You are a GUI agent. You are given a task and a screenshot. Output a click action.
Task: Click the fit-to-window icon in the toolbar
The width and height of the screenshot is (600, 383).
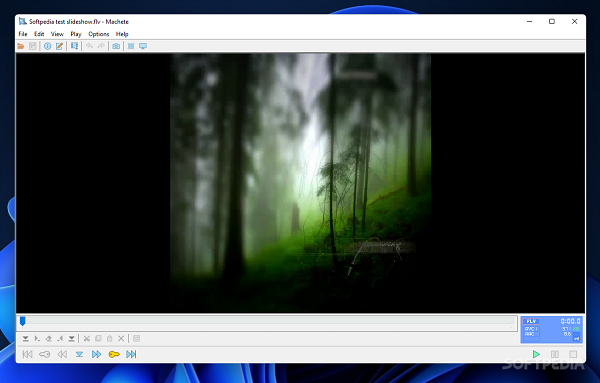click(131, 46)
